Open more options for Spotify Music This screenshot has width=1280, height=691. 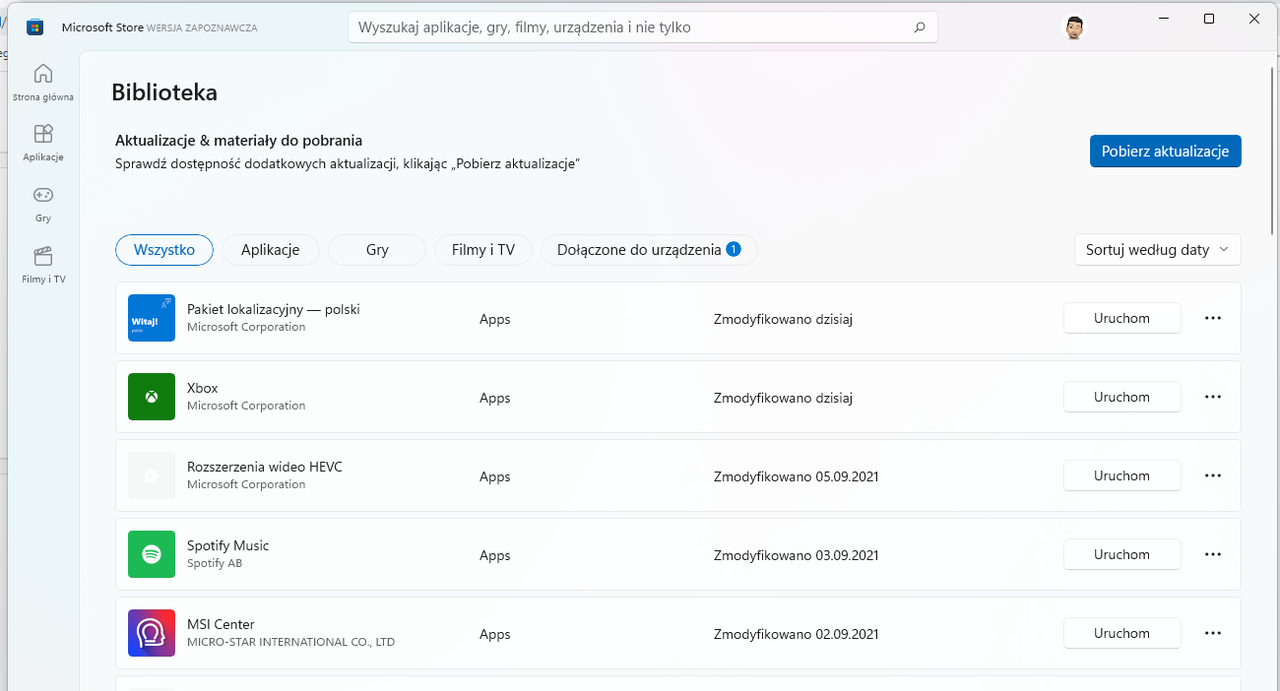(x=1213, y=554)
